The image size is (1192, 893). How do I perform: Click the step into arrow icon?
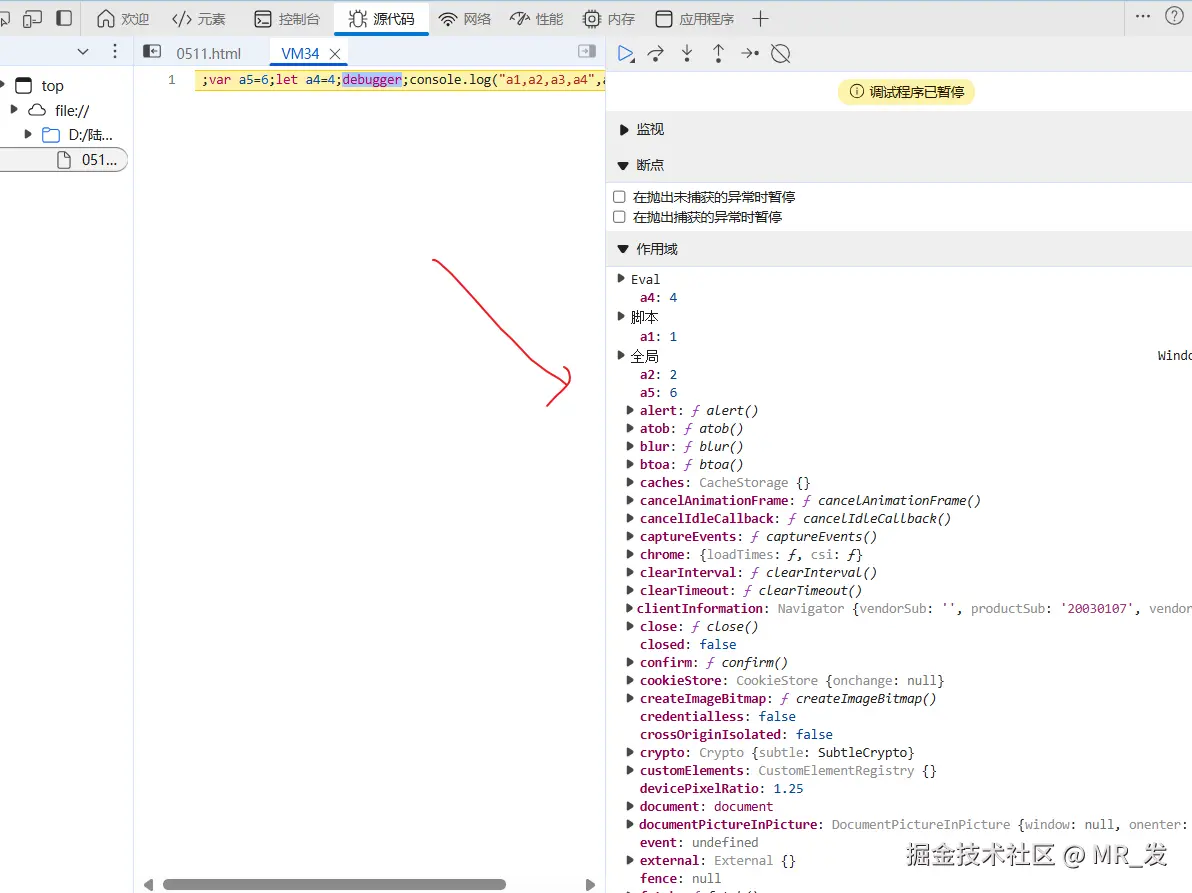point(687,54)
